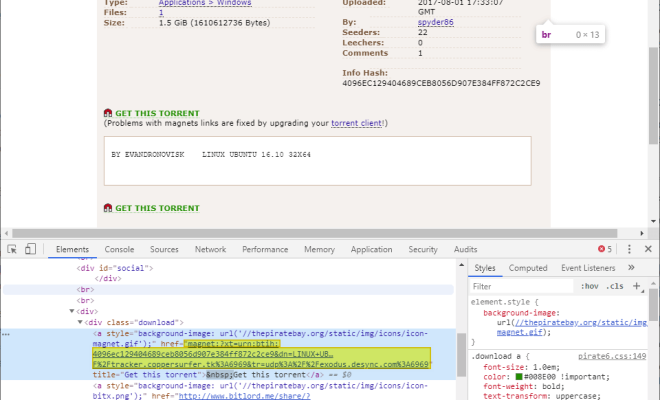Screen dimensions: 660x400
Task: Open the Audits tab
Action: pos(466,249)
